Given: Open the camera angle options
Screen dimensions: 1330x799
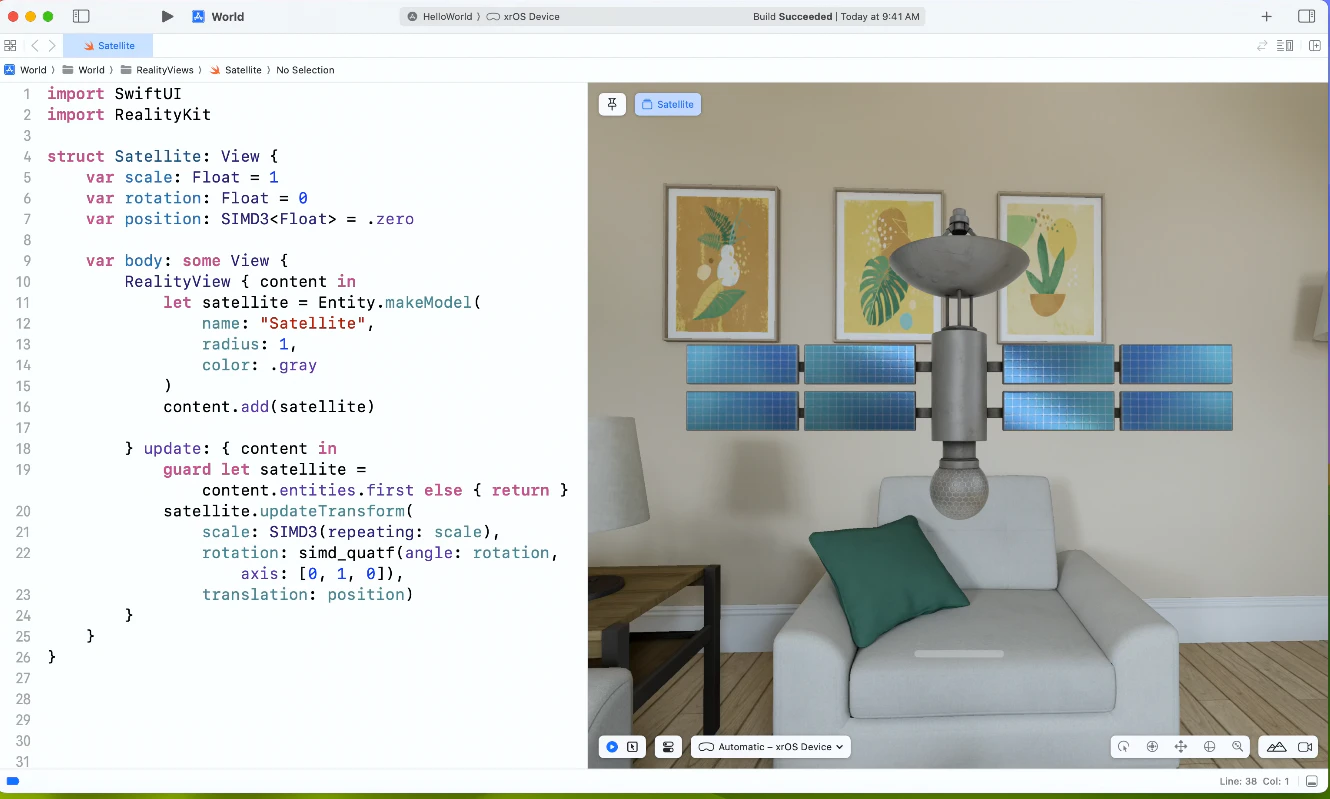Looking at the screenshot, I should click(1305, 747).
